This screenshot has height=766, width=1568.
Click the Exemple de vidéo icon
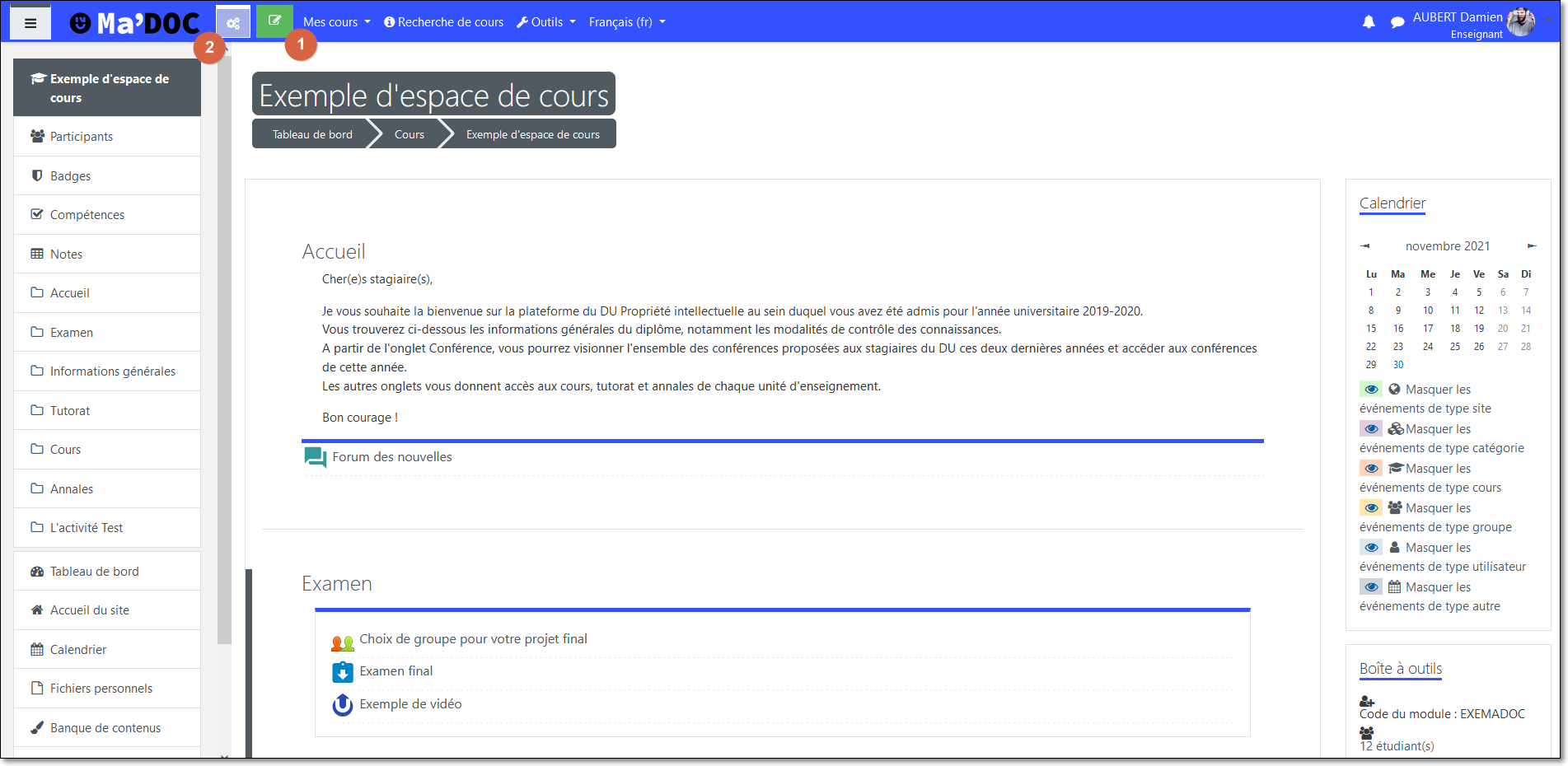pos(342,705)
